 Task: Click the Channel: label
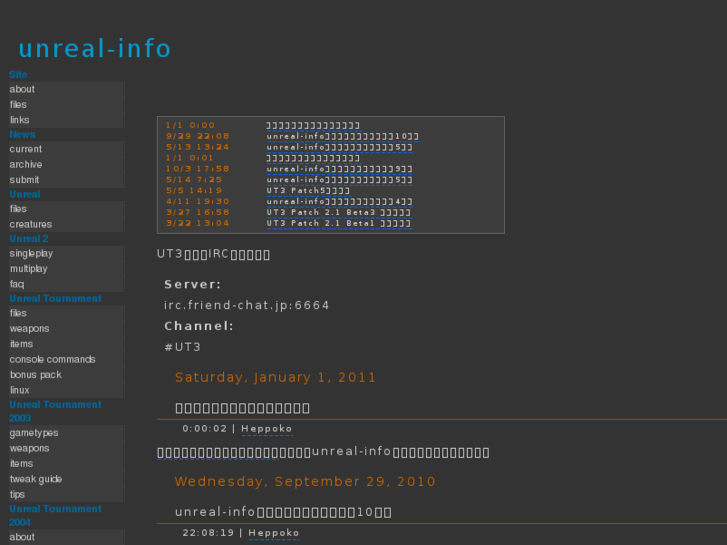click(x=199, y=326)
